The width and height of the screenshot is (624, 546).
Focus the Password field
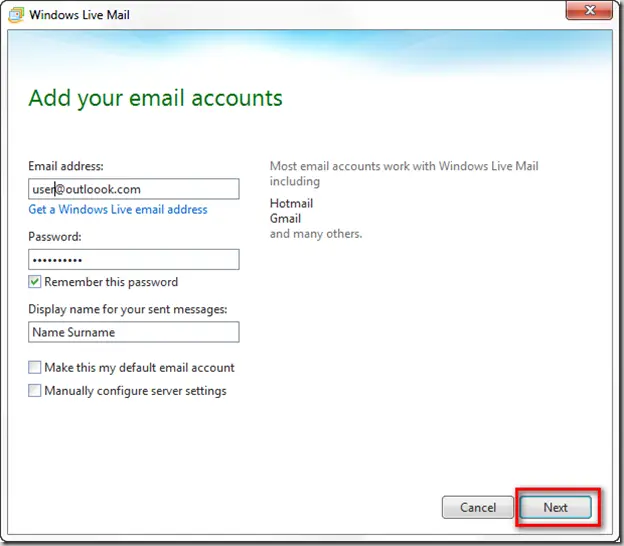pos(134,259)
